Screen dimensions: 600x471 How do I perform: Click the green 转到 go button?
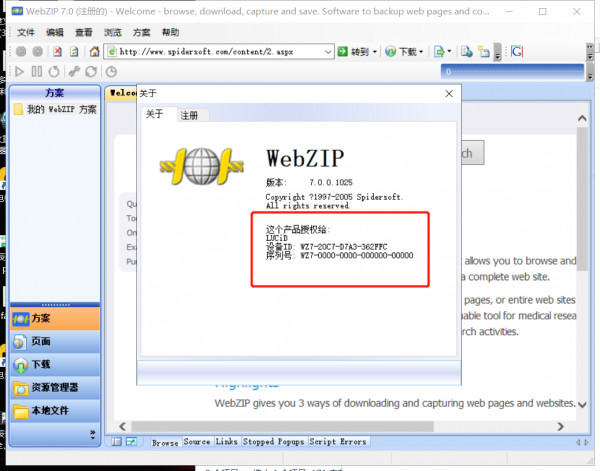tap(354, 51)
